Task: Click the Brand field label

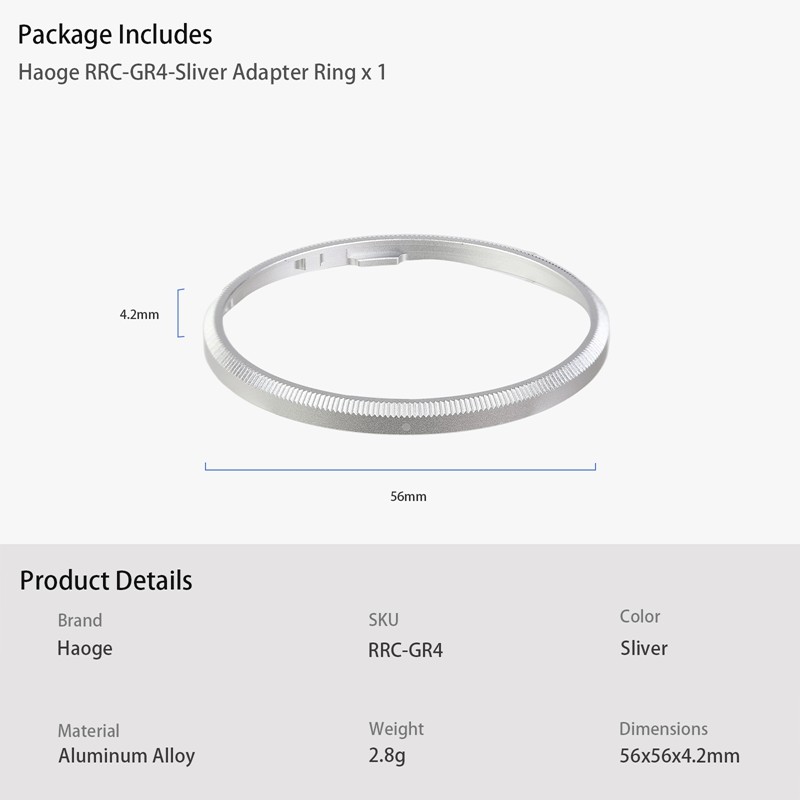Action: tap(80, 620)
